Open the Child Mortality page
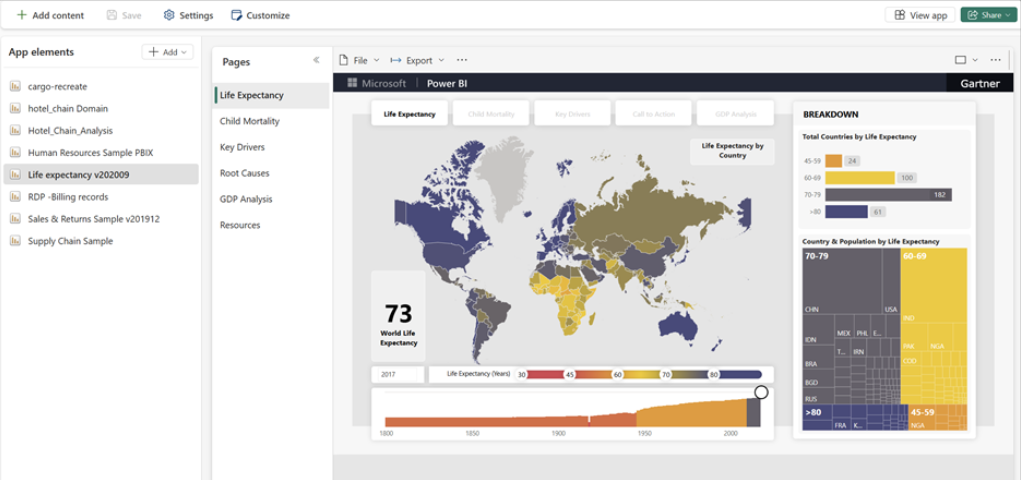The image size is (1021, 480). pos(249,121)
